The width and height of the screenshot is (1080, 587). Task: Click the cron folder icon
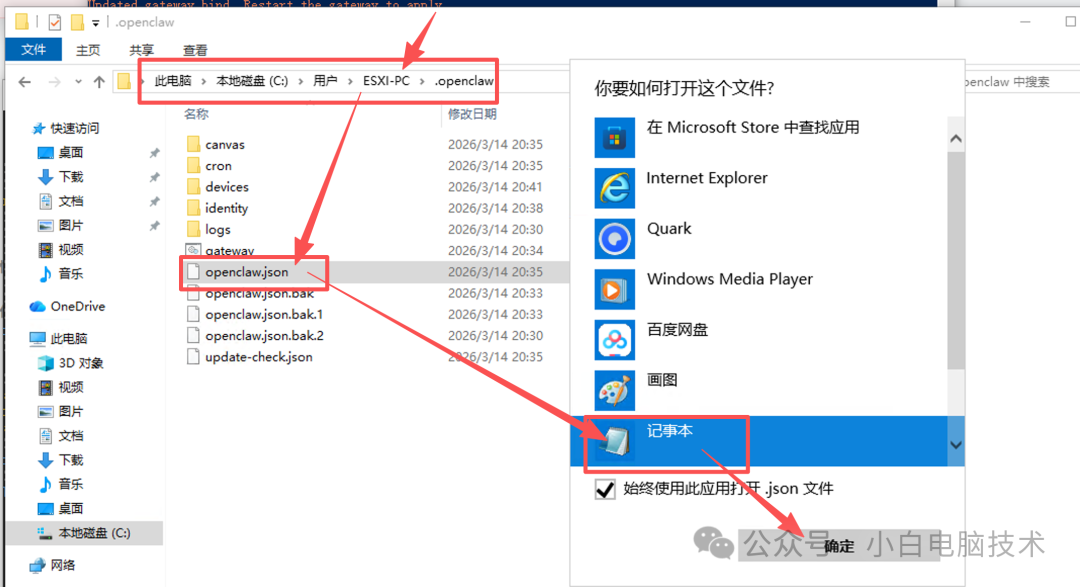tap(194, 165)
